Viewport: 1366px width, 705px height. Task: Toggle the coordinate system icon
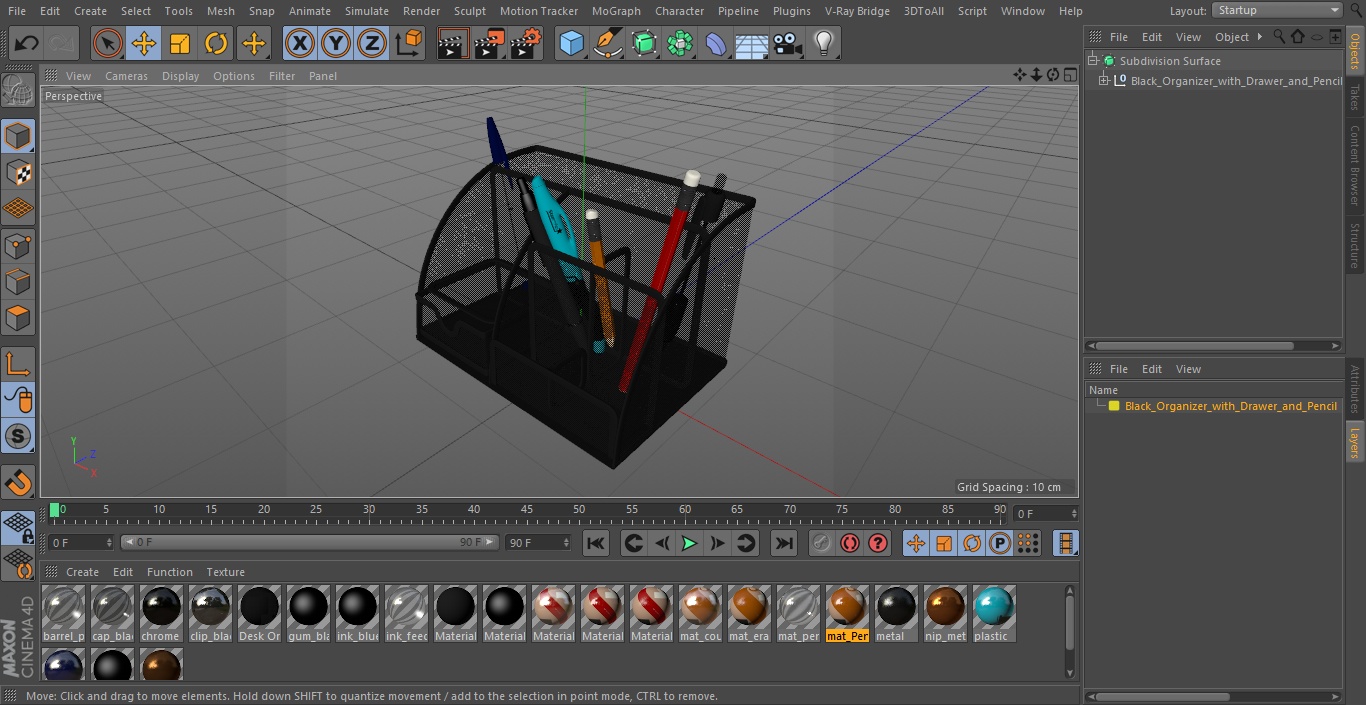[x=409, y=43]
